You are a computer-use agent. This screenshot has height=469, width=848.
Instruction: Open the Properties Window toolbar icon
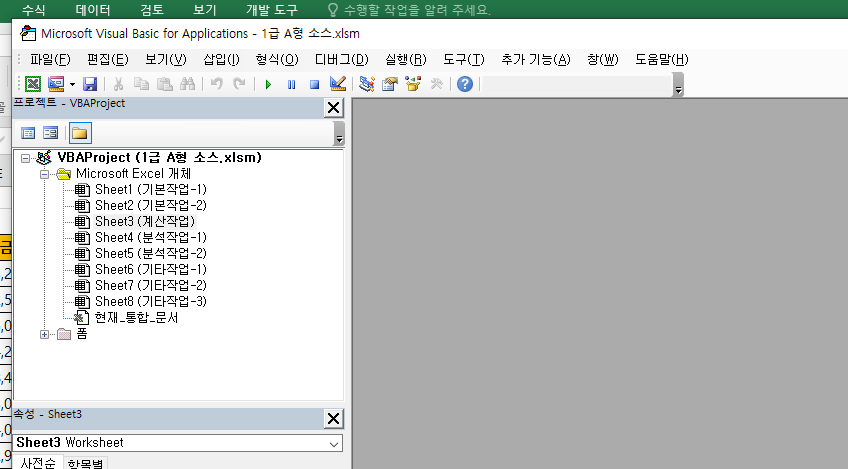point(389,84)
